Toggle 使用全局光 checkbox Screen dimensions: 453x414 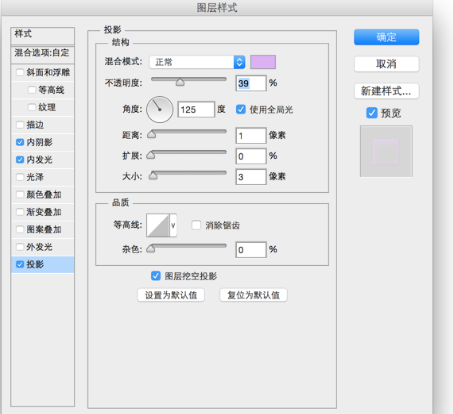point(241,109)
